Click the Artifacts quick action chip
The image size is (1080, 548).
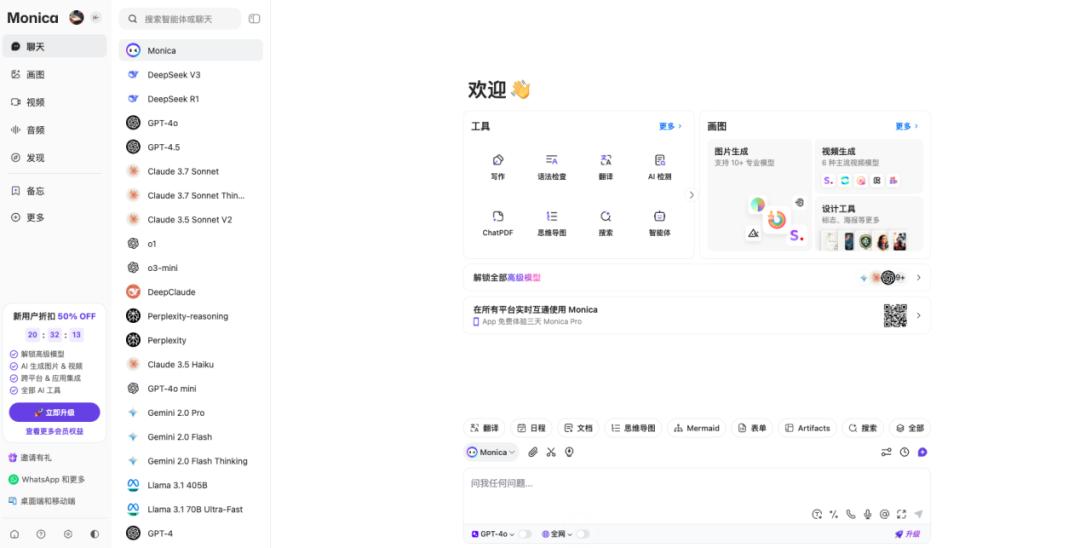(x=807, y=428)
